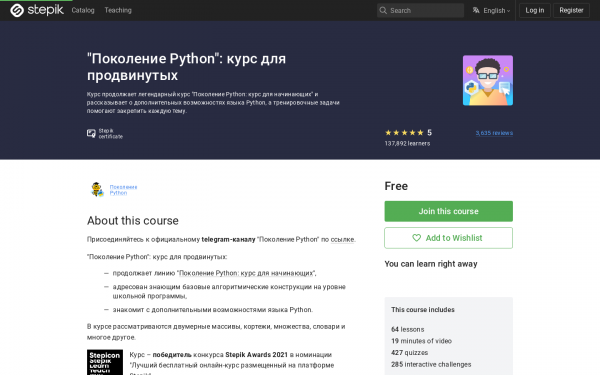Click the 'Stepik certificate' label

tap(111, 134)
